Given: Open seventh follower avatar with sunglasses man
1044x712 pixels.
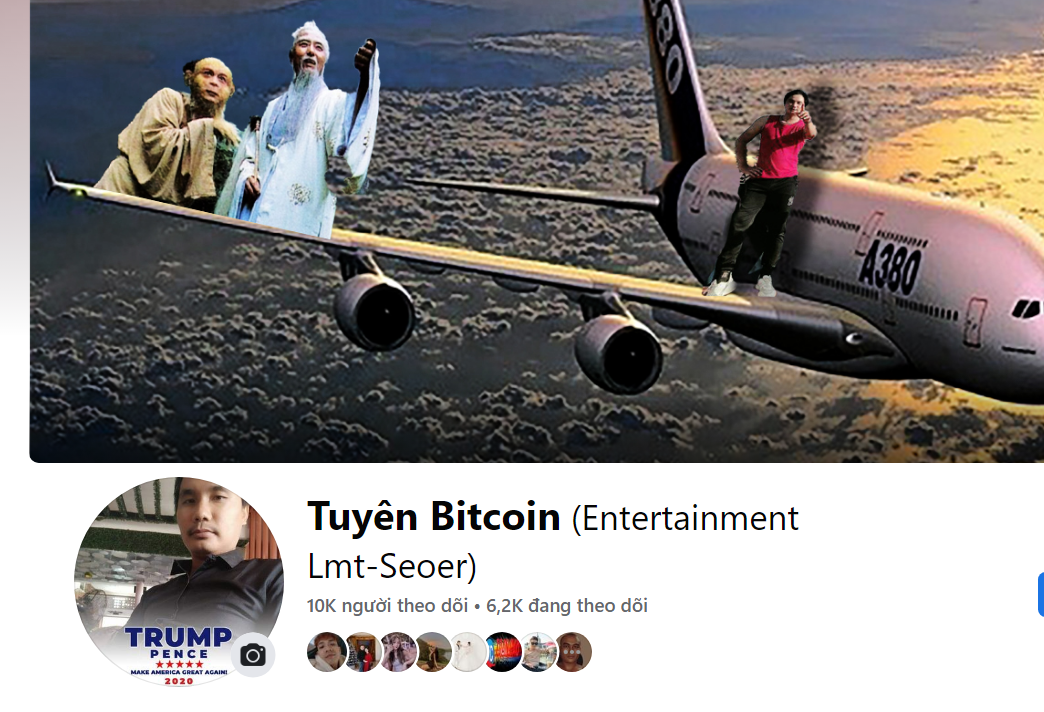Looking at the screenshot, I should (539, 651).
